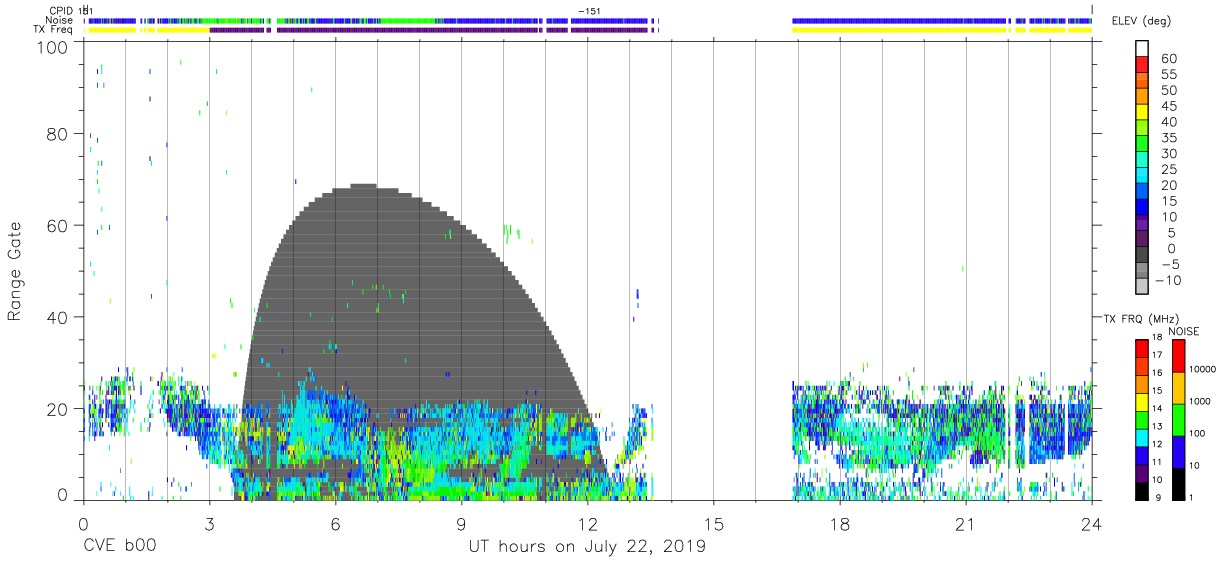
Task: Click the "45" label on elevation colorbar
Action: pyautogui.click(x=1169, y=106)
